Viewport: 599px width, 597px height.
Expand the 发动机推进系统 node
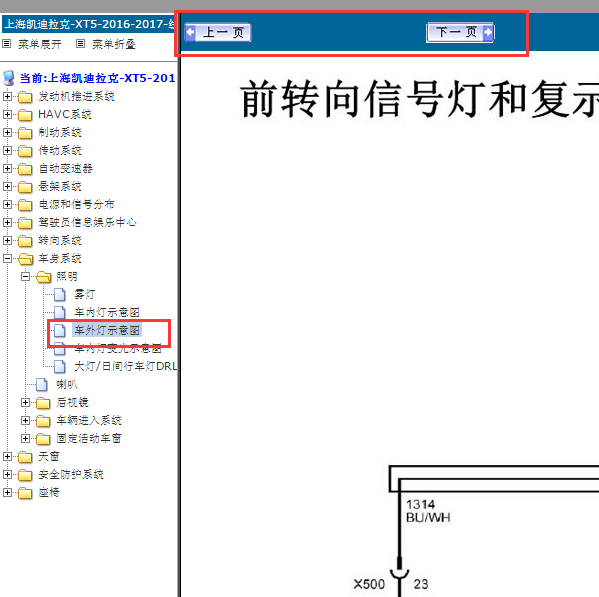pos(7,96)
